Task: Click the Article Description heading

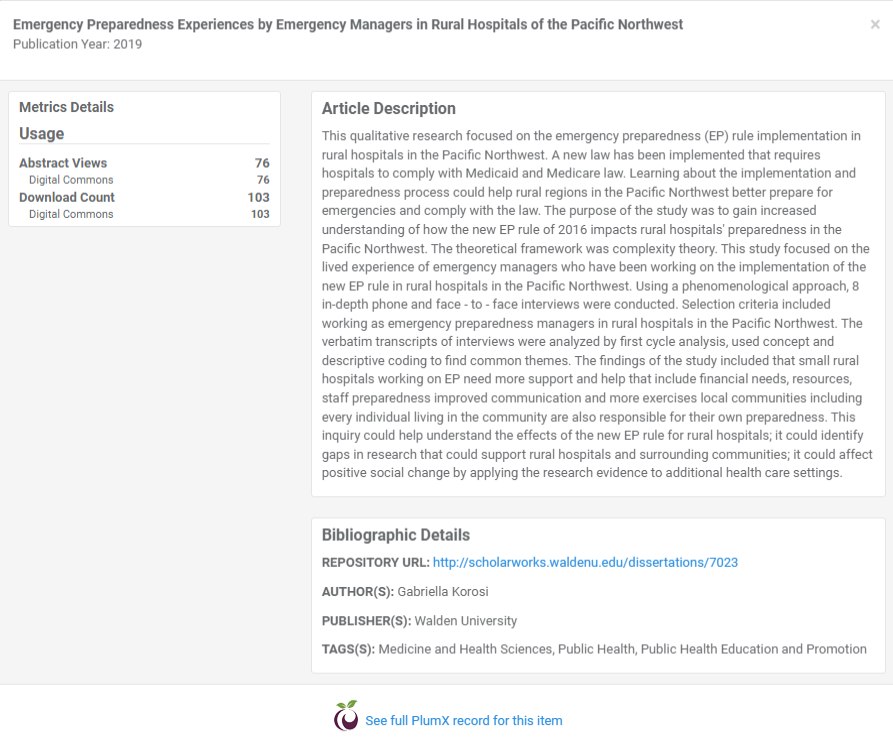Action: (x=388, y=108)
